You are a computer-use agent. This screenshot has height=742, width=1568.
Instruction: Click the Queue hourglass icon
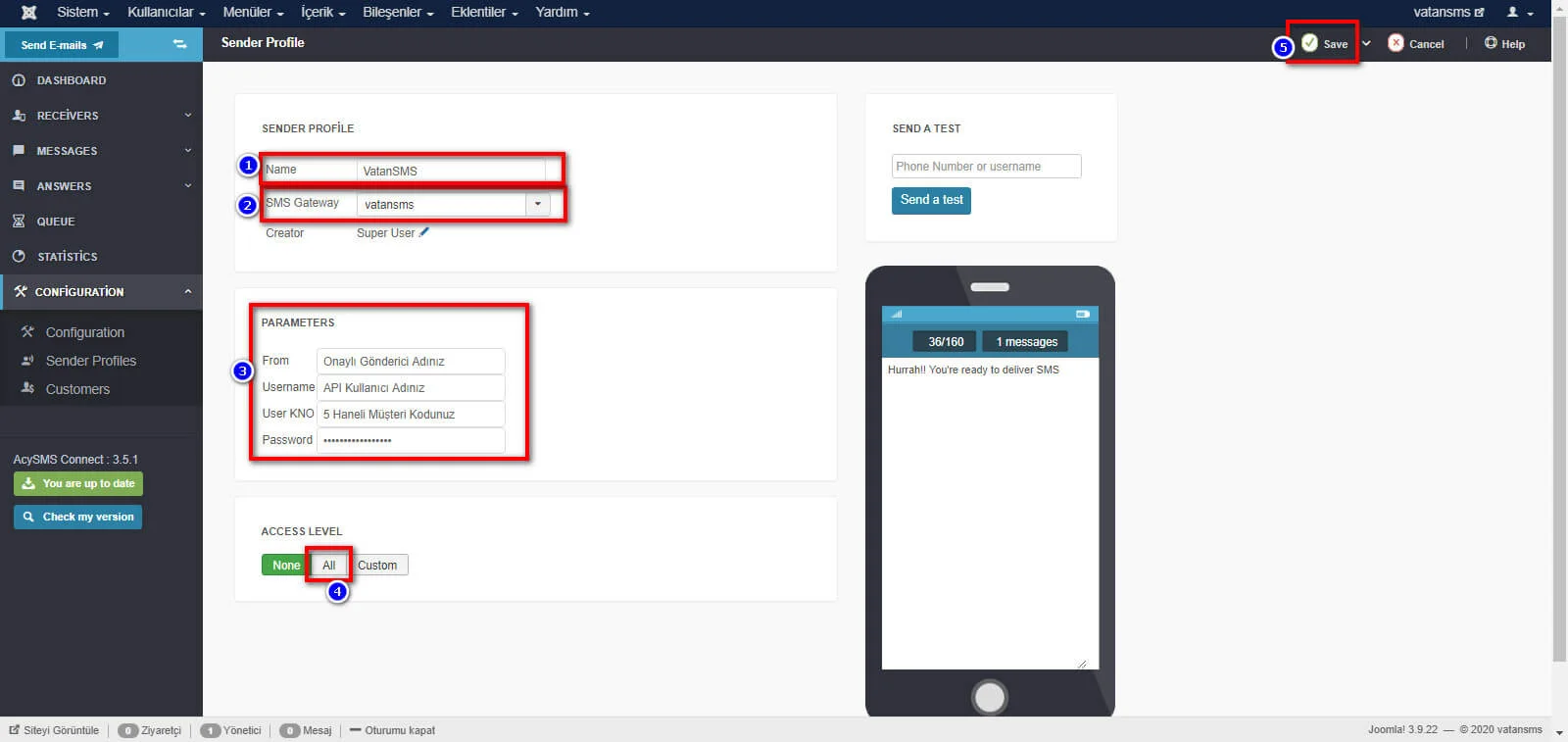pos(19,222)
